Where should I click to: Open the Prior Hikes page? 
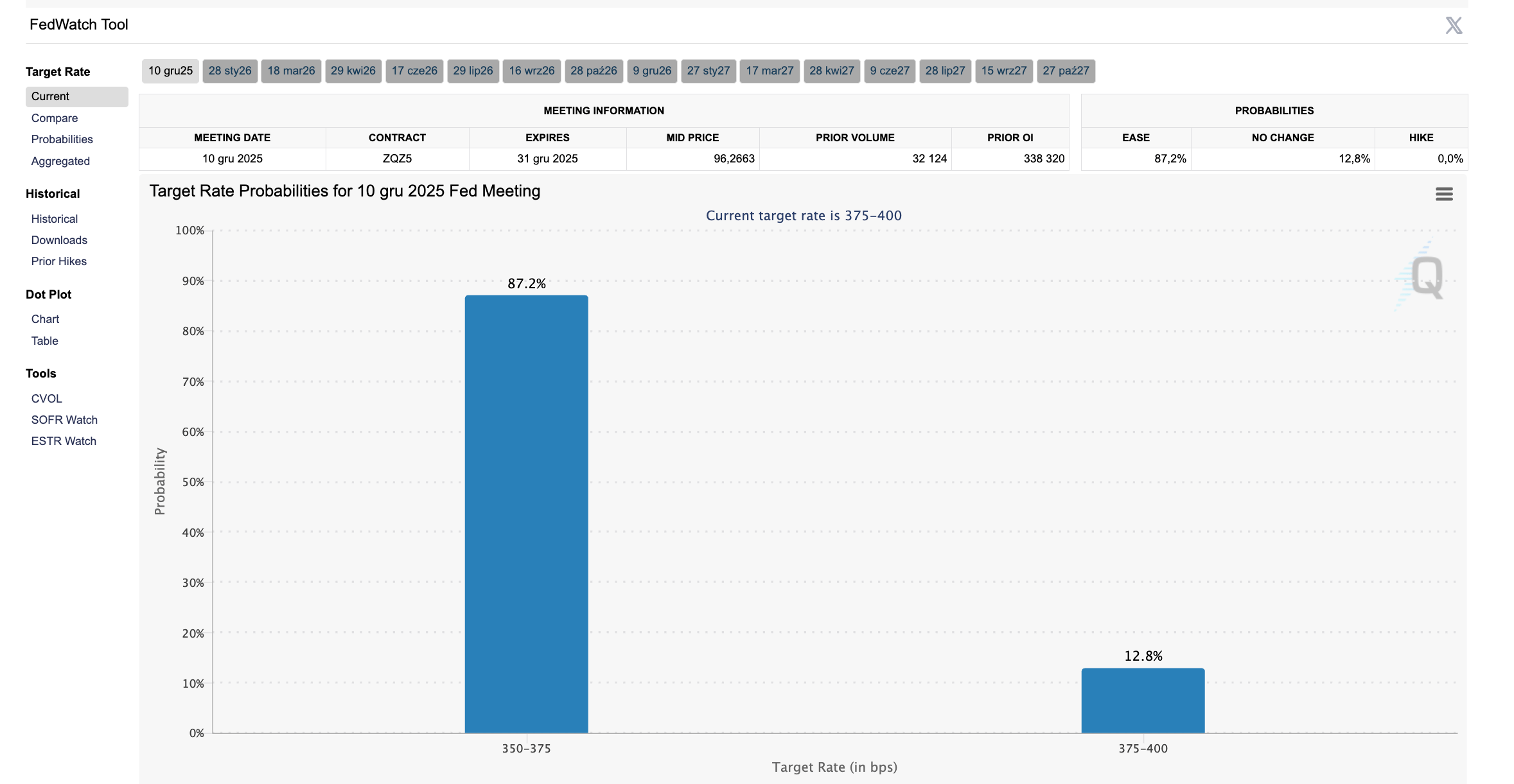tap(58, 261)
